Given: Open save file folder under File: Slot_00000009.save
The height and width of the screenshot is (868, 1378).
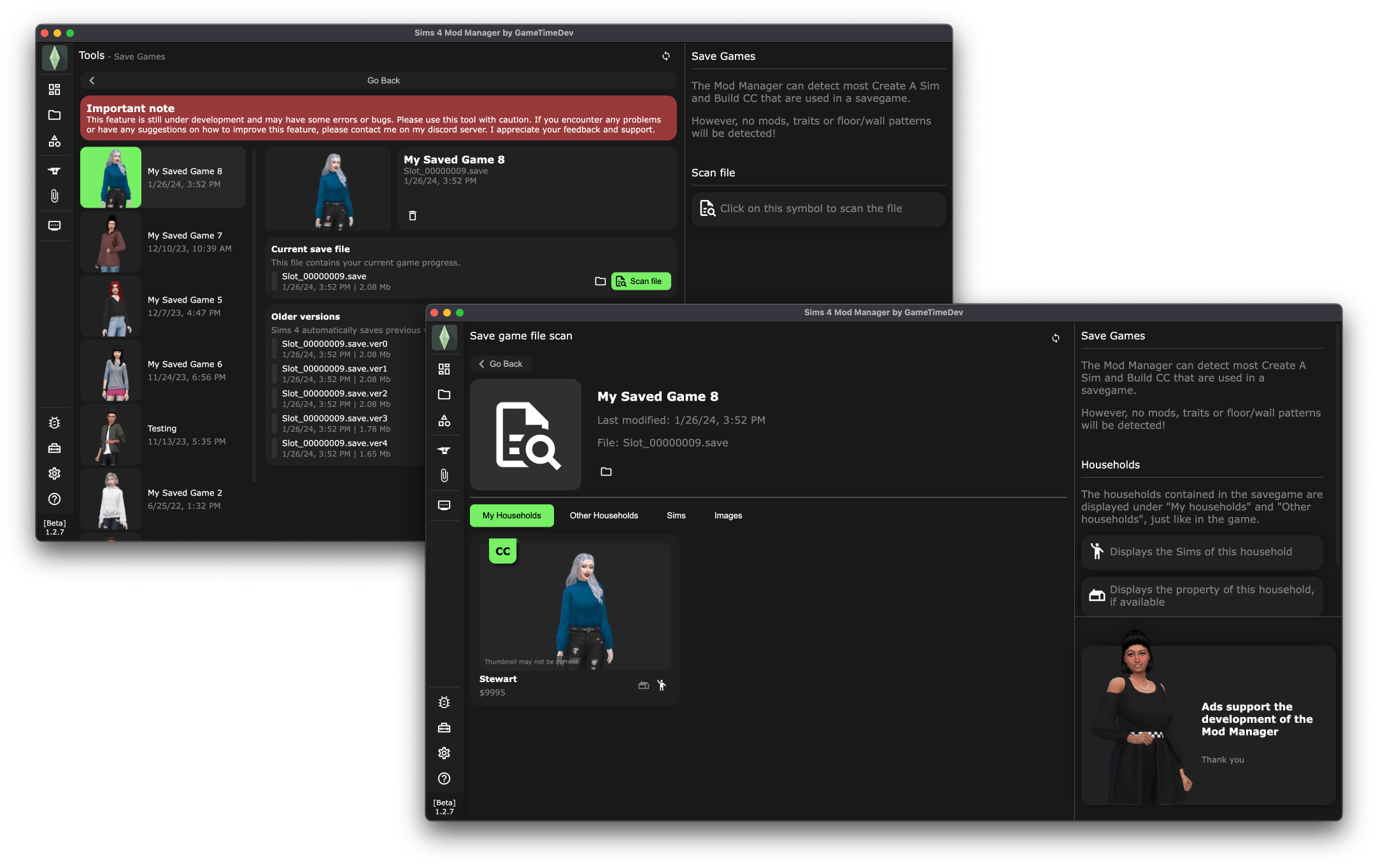Looking at the screenshot, I should point(606,471).
